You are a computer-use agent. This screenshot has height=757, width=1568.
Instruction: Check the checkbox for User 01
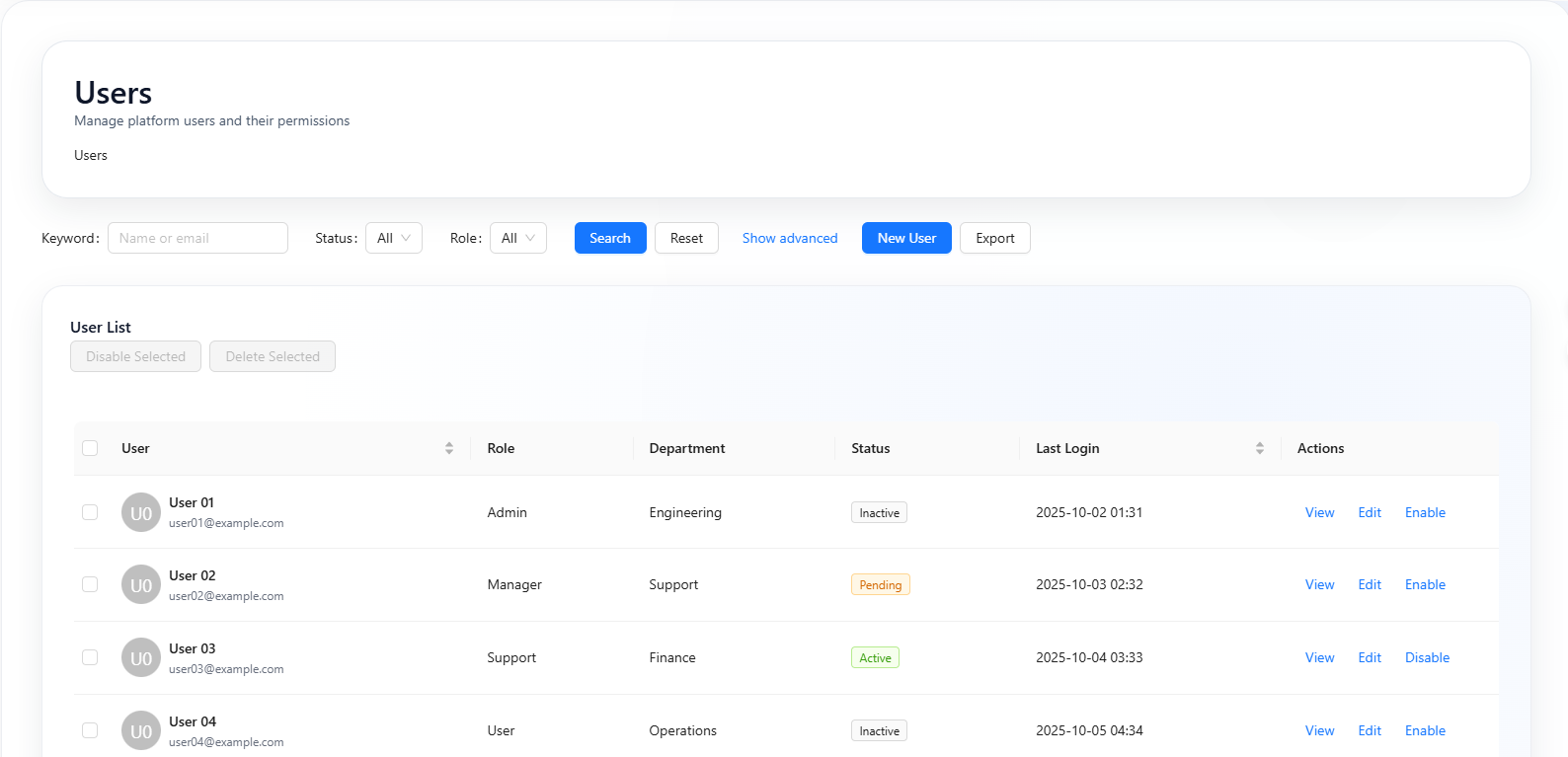(90, 512)
